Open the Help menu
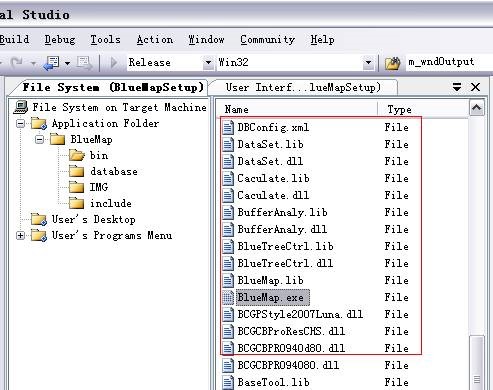Image resolution: width=493 pixels, height=390 pixels. pyautogui.click(x=322, y=39)
